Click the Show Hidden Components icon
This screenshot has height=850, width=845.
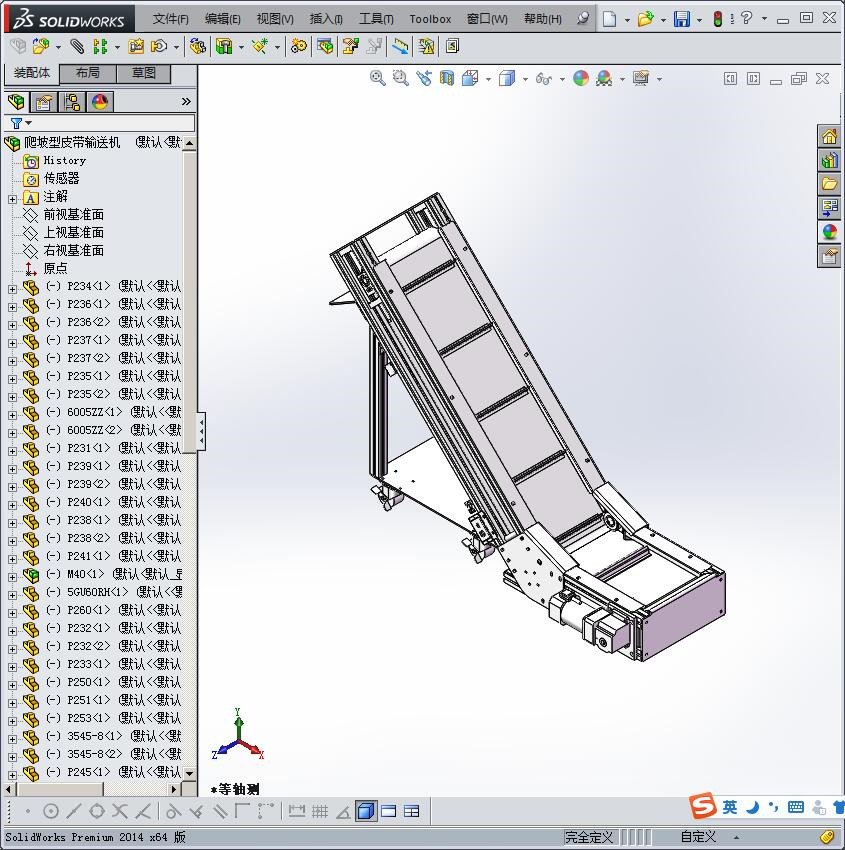[198, 47]
